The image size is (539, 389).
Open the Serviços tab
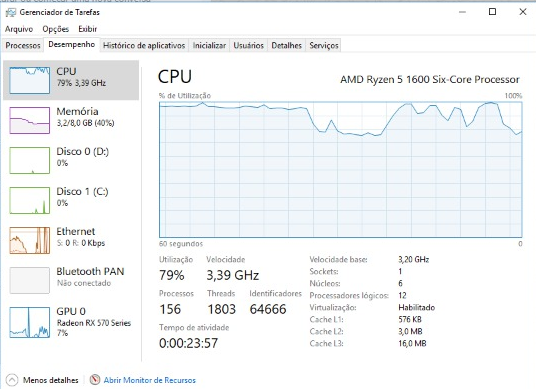click(x=324, y=45)
